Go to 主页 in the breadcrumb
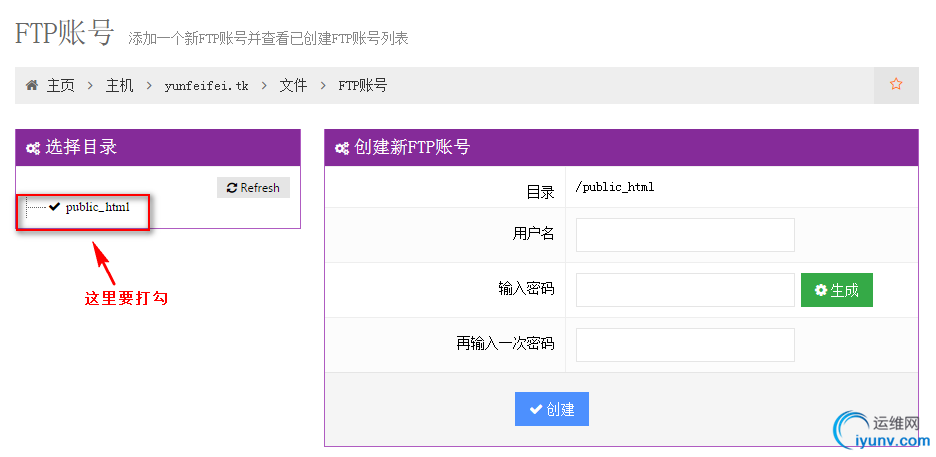 tap(61, 86)
